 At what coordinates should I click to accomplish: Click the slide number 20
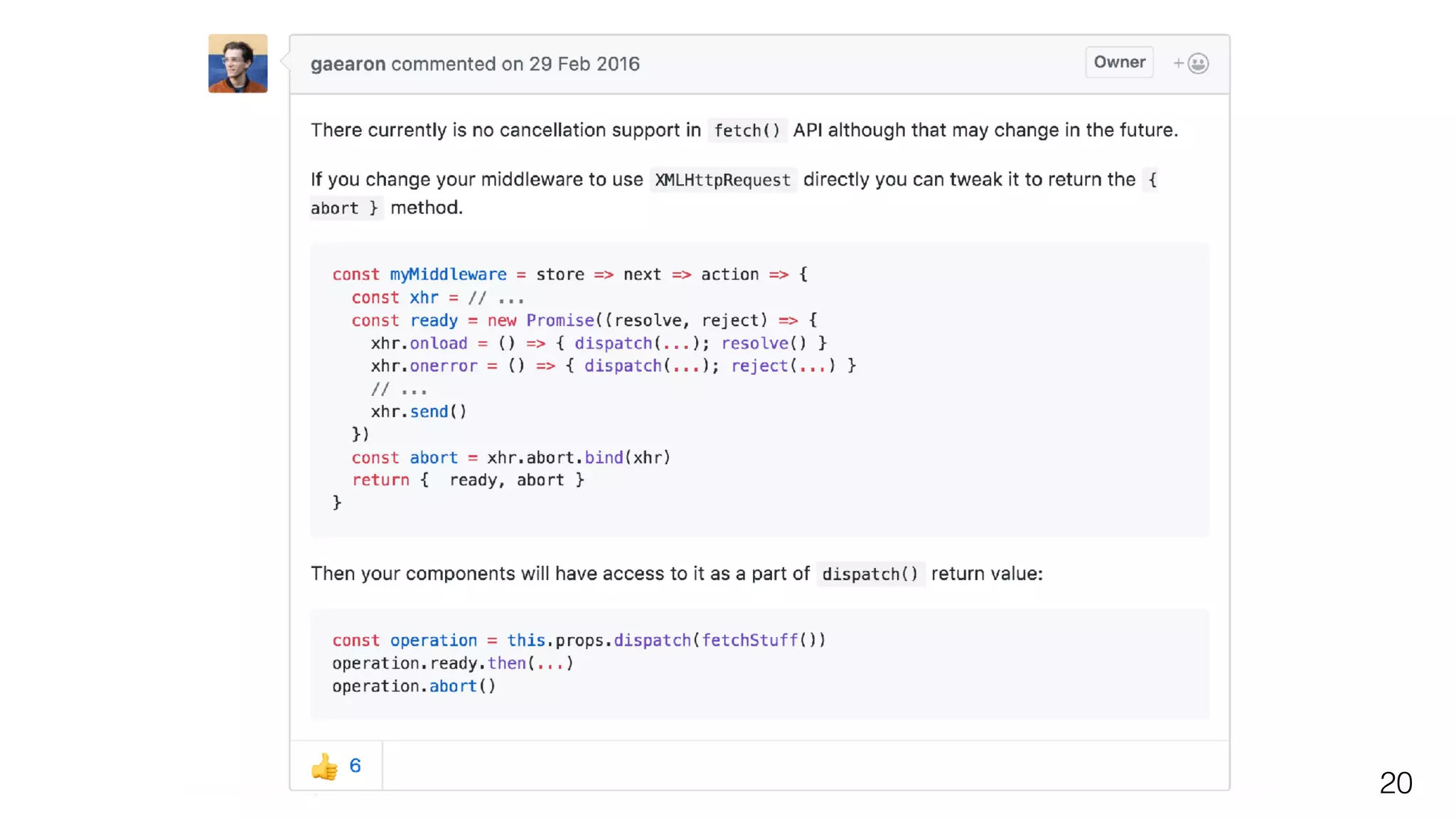[1395, 783]
